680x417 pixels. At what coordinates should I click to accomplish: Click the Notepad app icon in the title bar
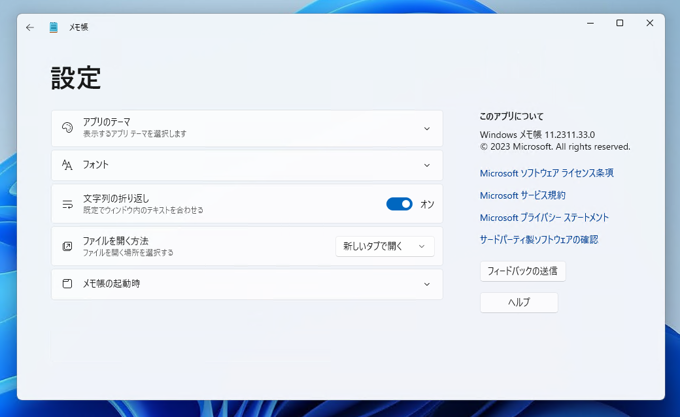tap(53, 27)
